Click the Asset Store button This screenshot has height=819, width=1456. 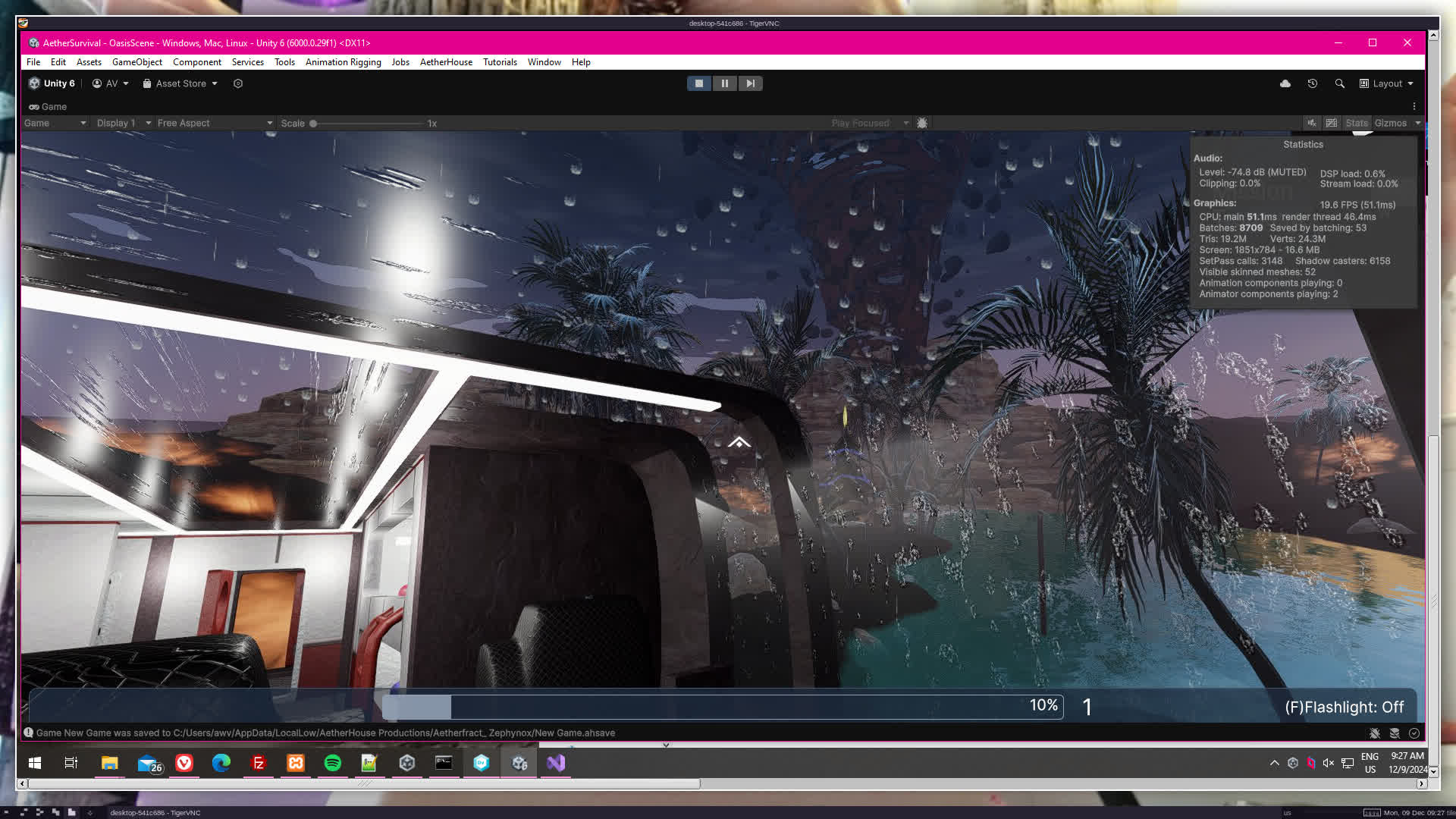180,83
